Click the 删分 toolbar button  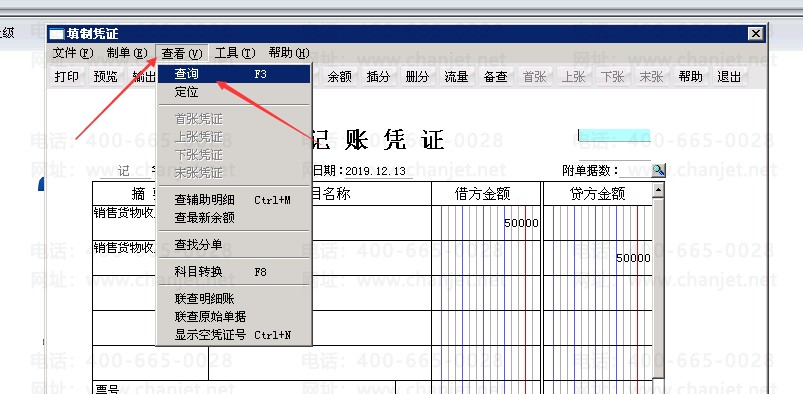tap(417, 77)
